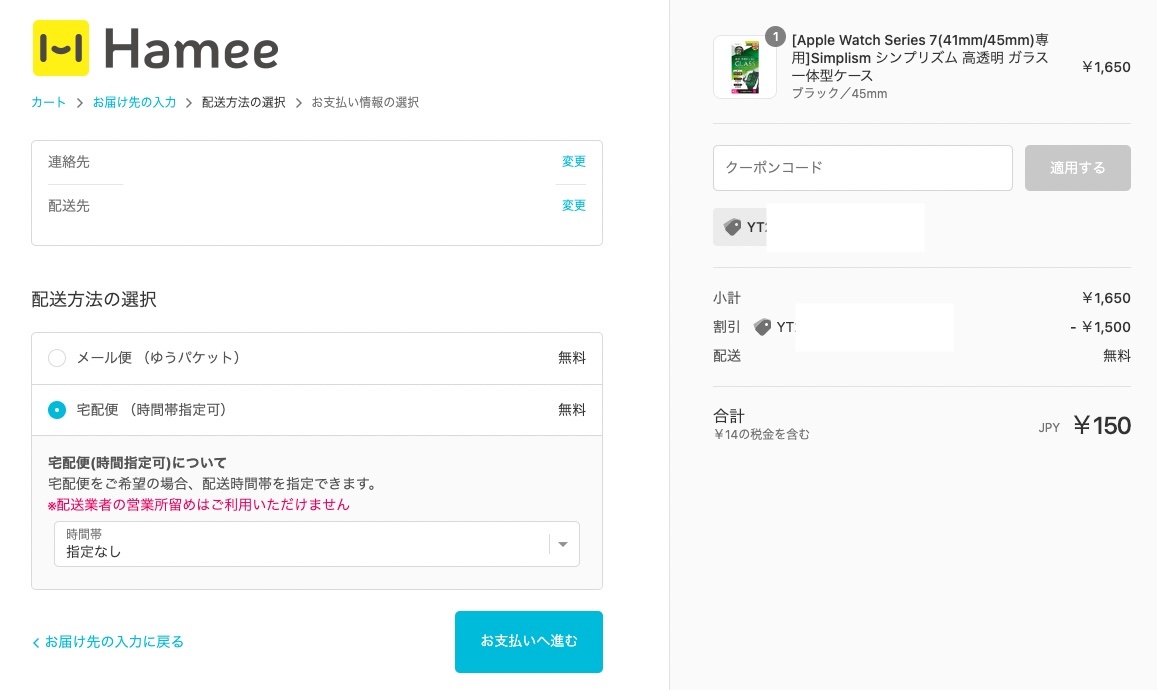Screen dimensions: 1157x690
Task: Click the tag icon in the 割引 discount row
Action: (x=763, y=327)
